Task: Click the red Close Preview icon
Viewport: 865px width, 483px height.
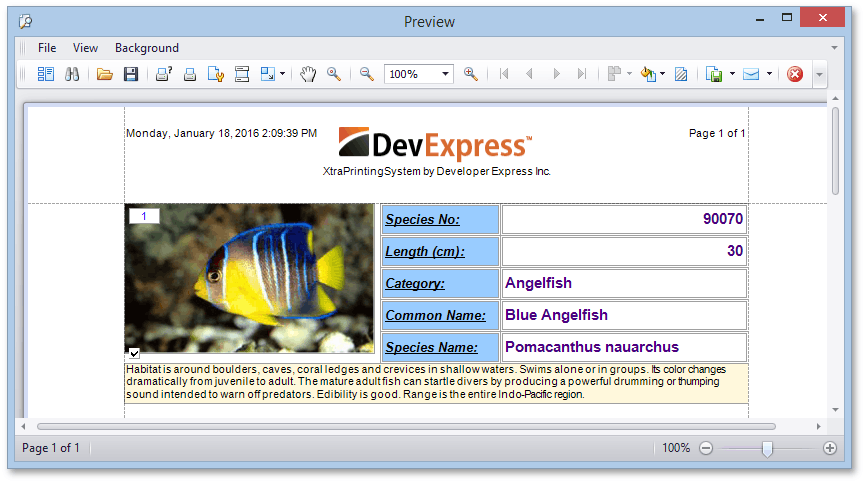Action: [794, 74]
